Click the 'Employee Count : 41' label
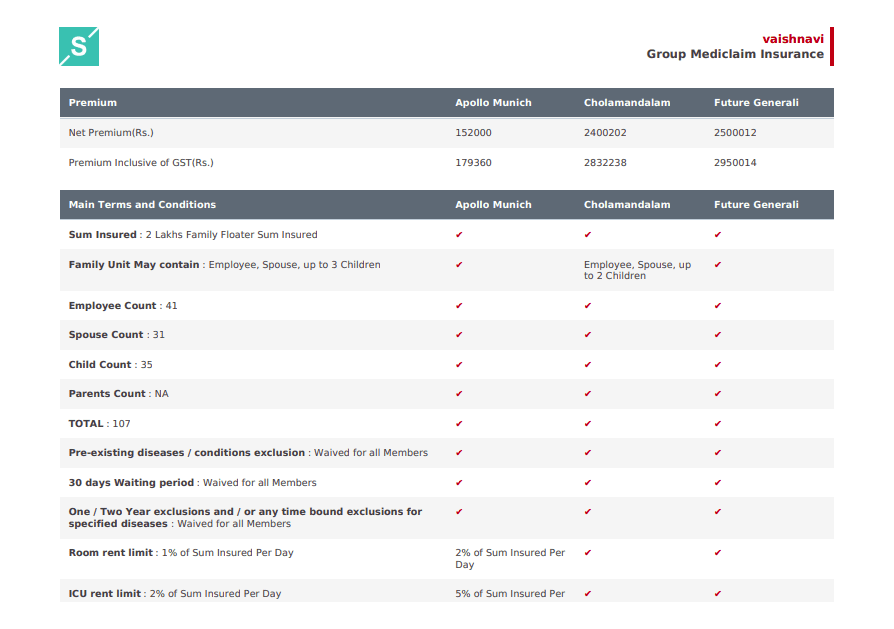Image resolution: width=894 pixels, height=629 pixels. click(x=123, y=306)
